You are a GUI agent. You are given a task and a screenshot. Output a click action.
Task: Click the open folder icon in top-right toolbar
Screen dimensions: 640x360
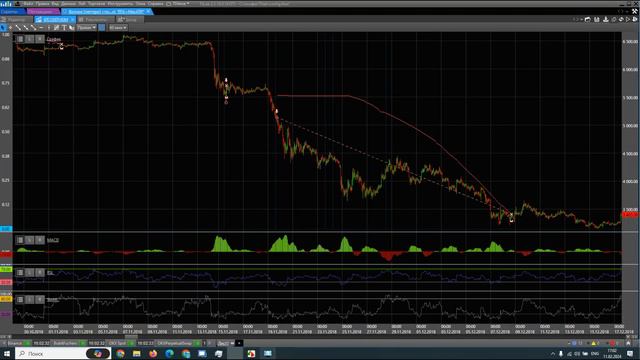(588, 20)
